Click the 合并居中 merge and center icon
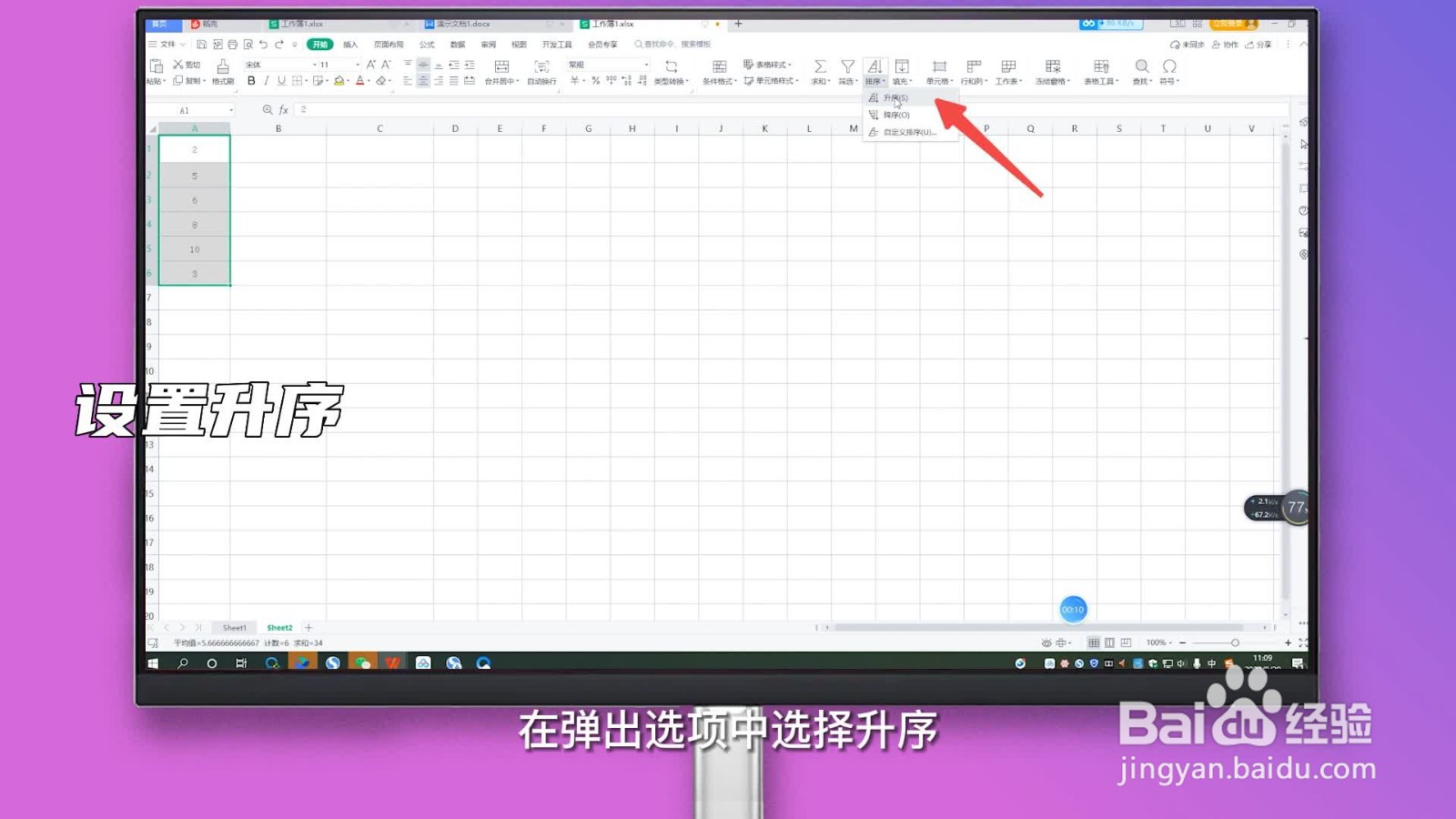 pos(501,66)
